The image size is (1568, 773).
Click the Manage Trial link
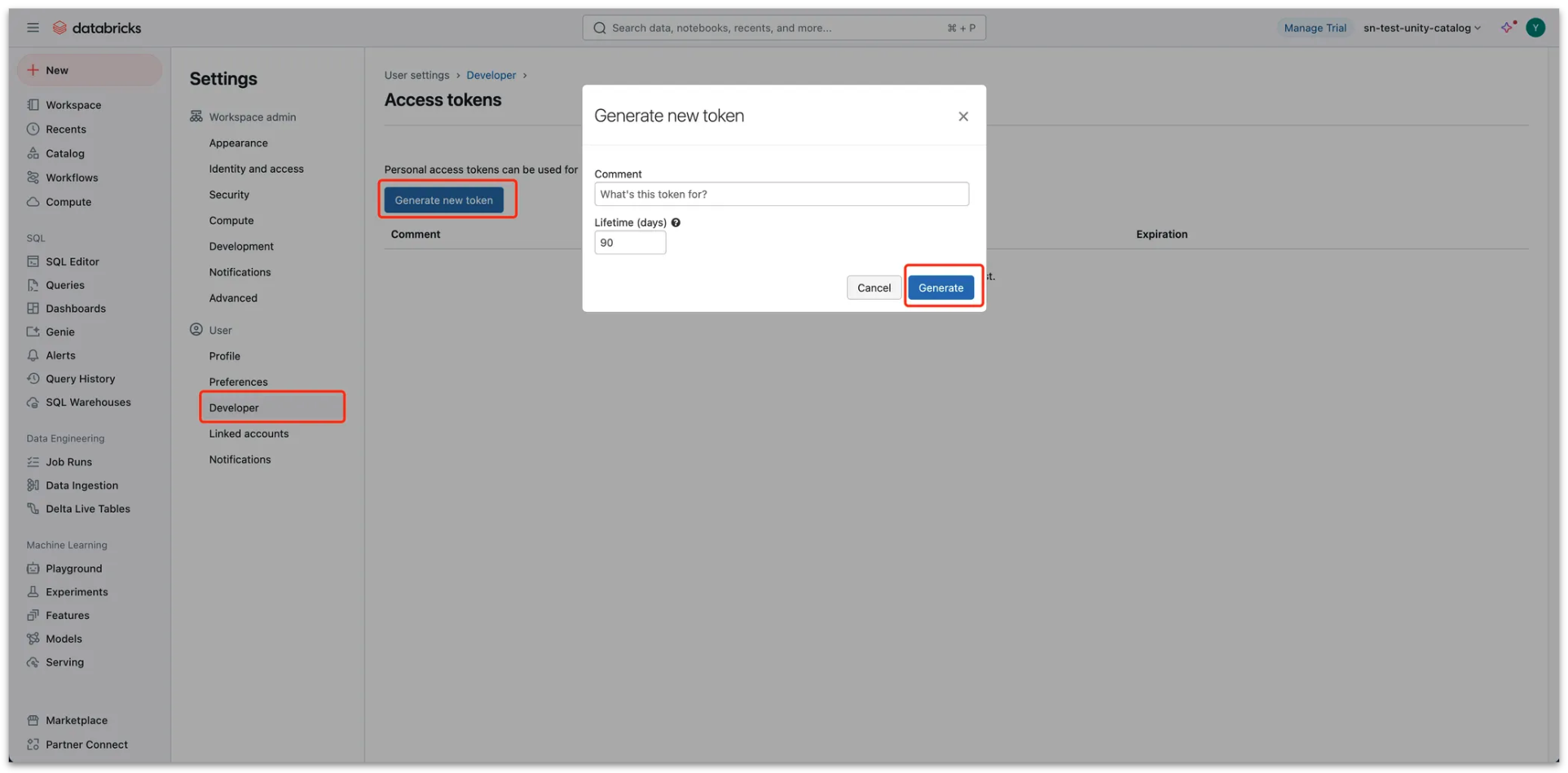pos(1315,28)
